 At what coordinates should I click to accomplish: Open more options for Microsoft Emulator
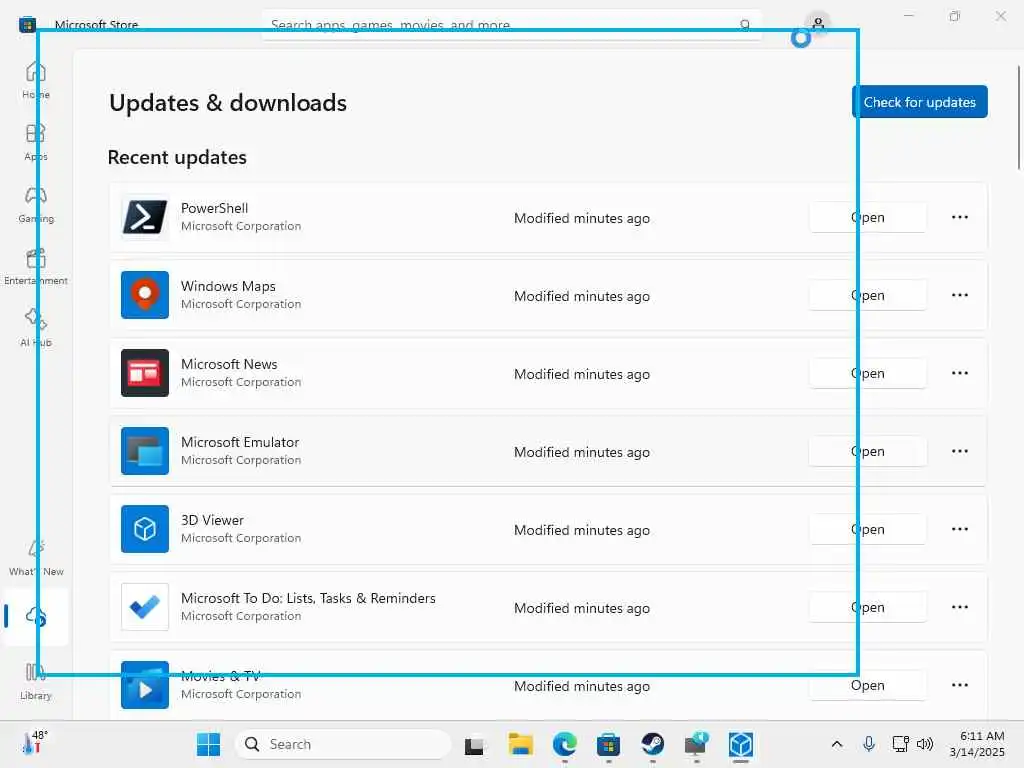(x=959, y=451)
